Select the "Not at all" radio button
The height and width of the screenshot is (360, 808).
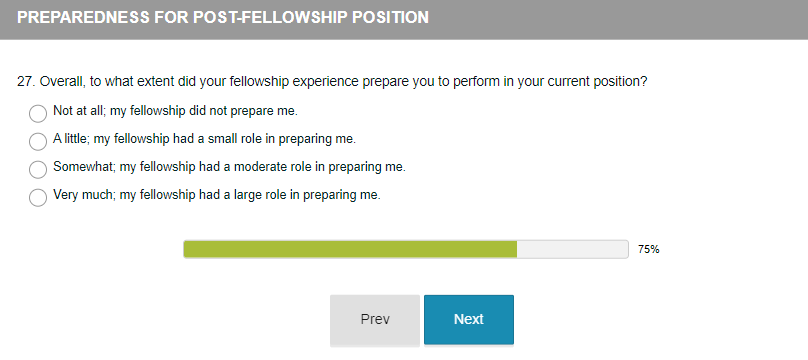(38, 114)
